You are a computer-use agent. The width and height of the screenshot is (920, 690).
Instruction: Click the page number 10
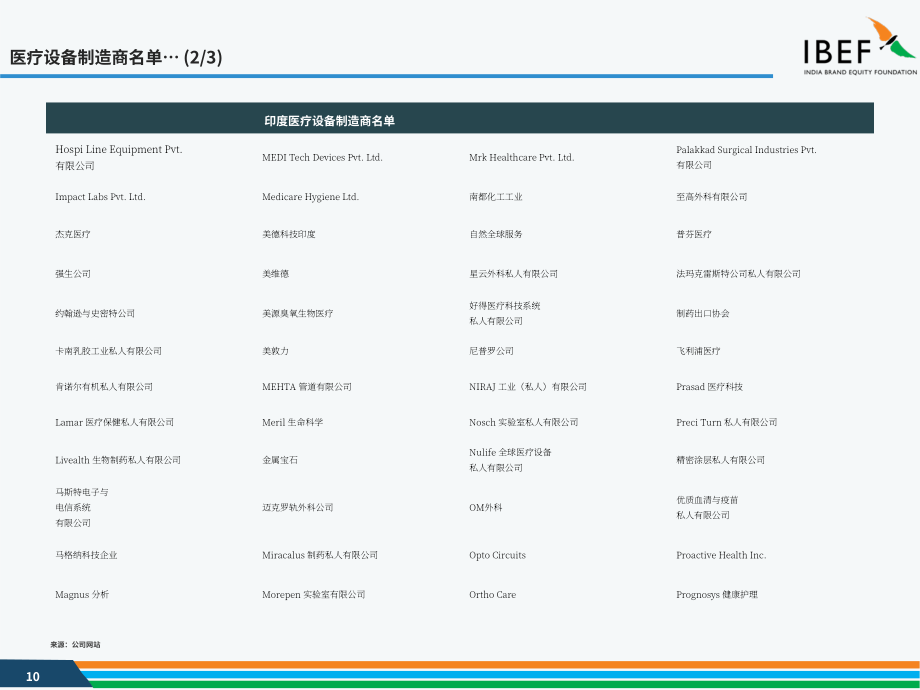33,677
